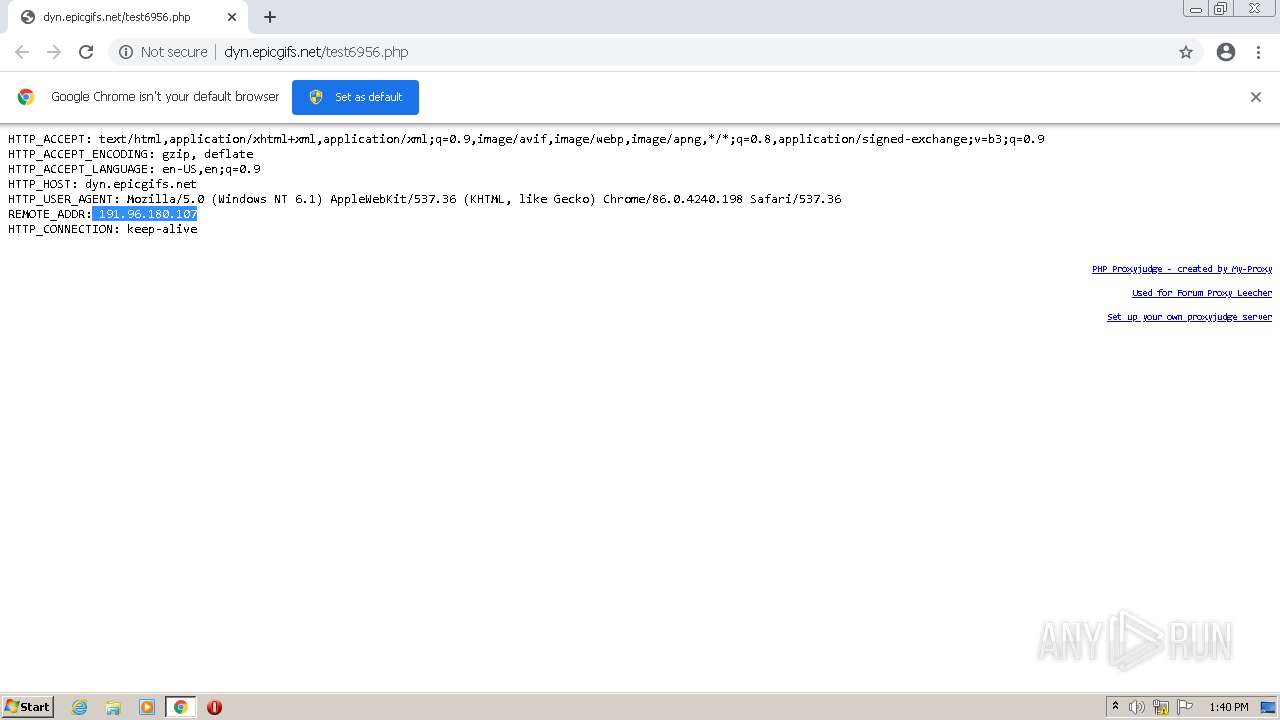Select the dyn.epicgifs.net/test6956.php tab
The height and width of the screenshot is (720, 1280).
coord(128,17)
